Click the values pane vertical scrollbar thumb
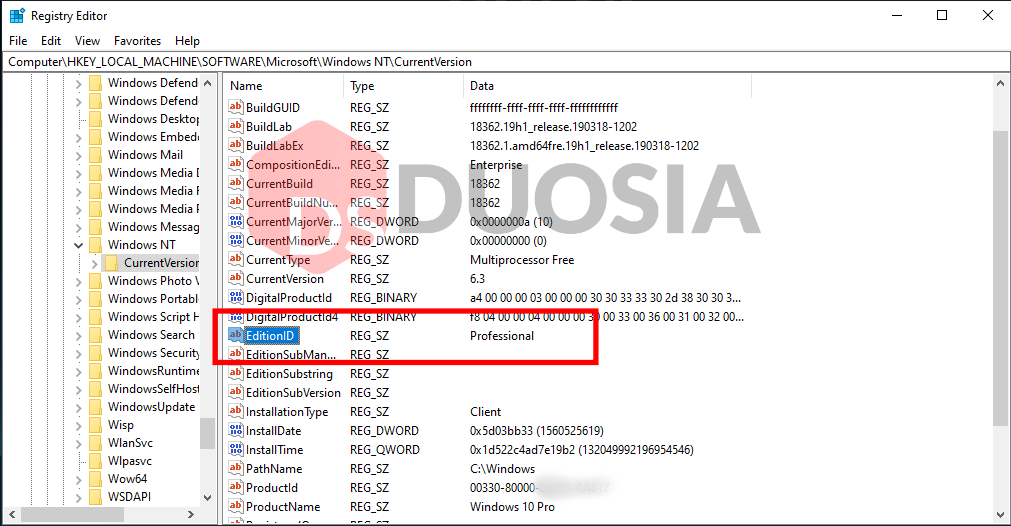This screenshot has height=526, width=1011. pyautogui.click(x=1000, y=278)
